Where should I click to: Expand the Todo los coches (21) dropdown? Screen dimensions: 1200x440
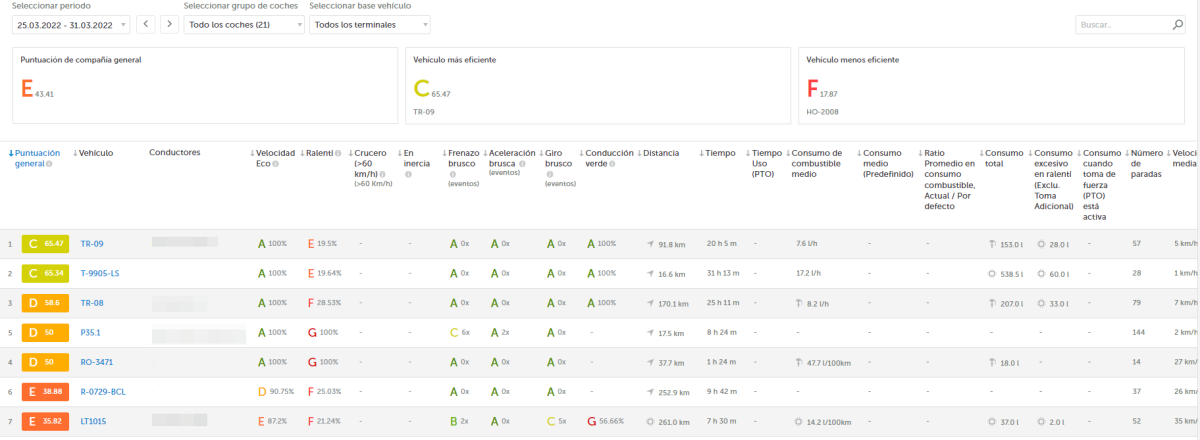point(244,24)
